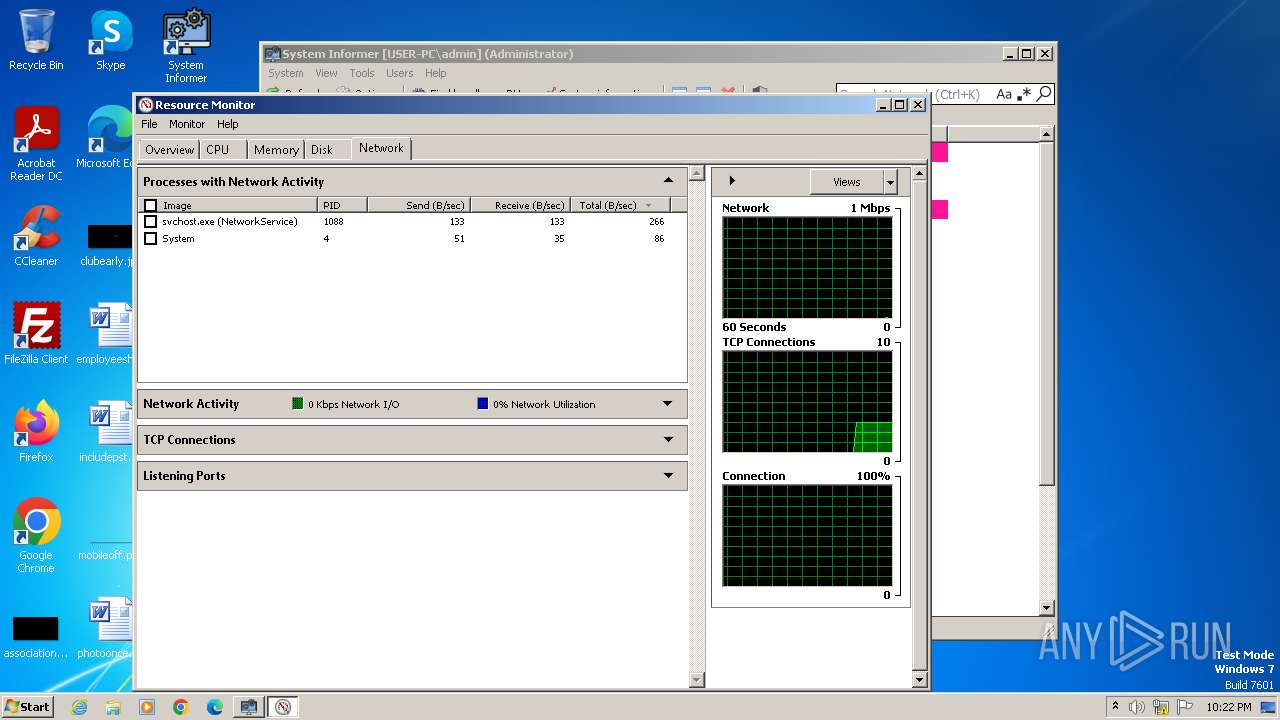Click the search magnifier in System Informer
The height and width of the screenshot is (720, 1280).
pyautogui.click(x=1043, y=94)
